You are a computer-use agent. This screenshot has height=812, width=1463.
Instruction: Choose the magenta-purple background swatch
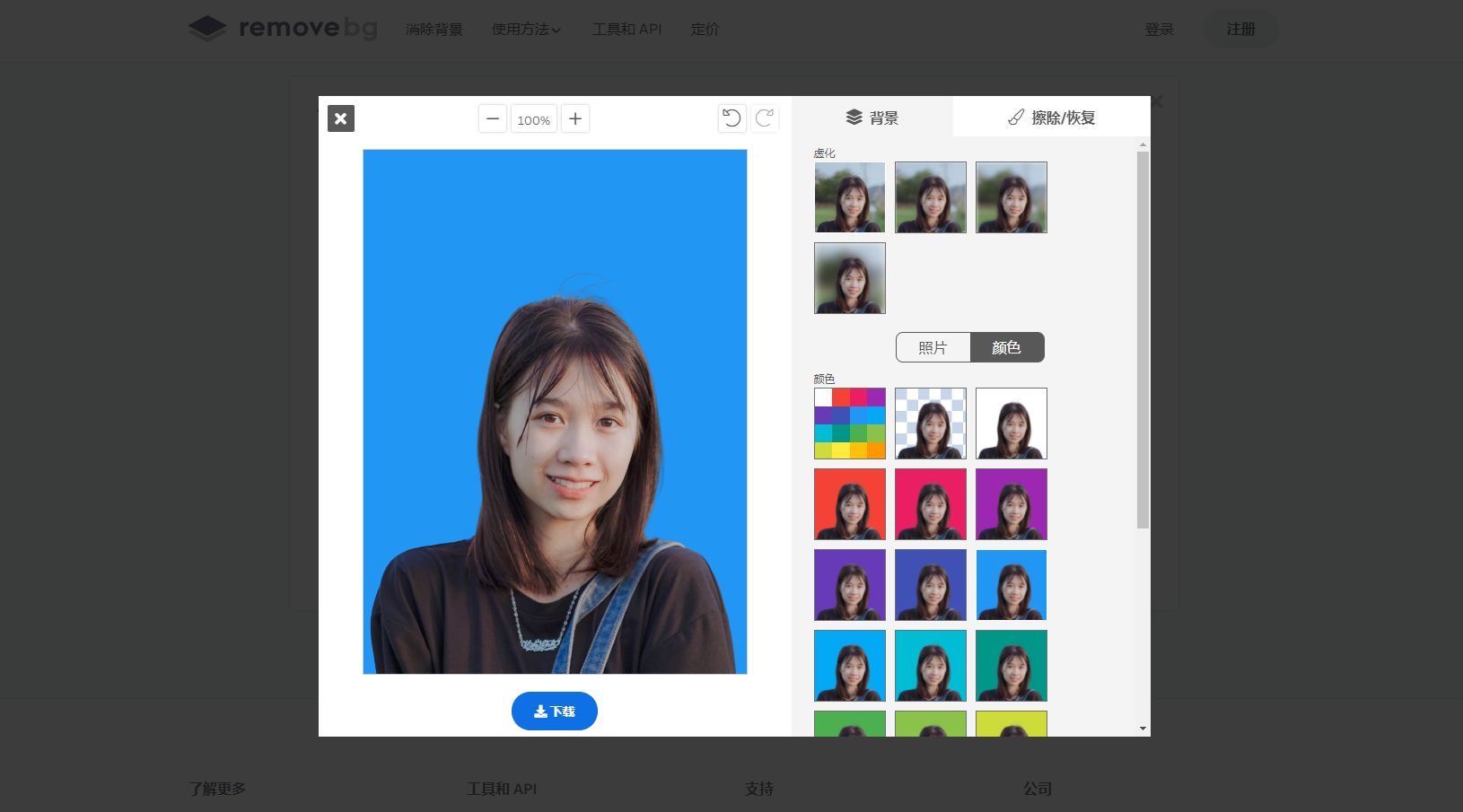pos(1012,504)
